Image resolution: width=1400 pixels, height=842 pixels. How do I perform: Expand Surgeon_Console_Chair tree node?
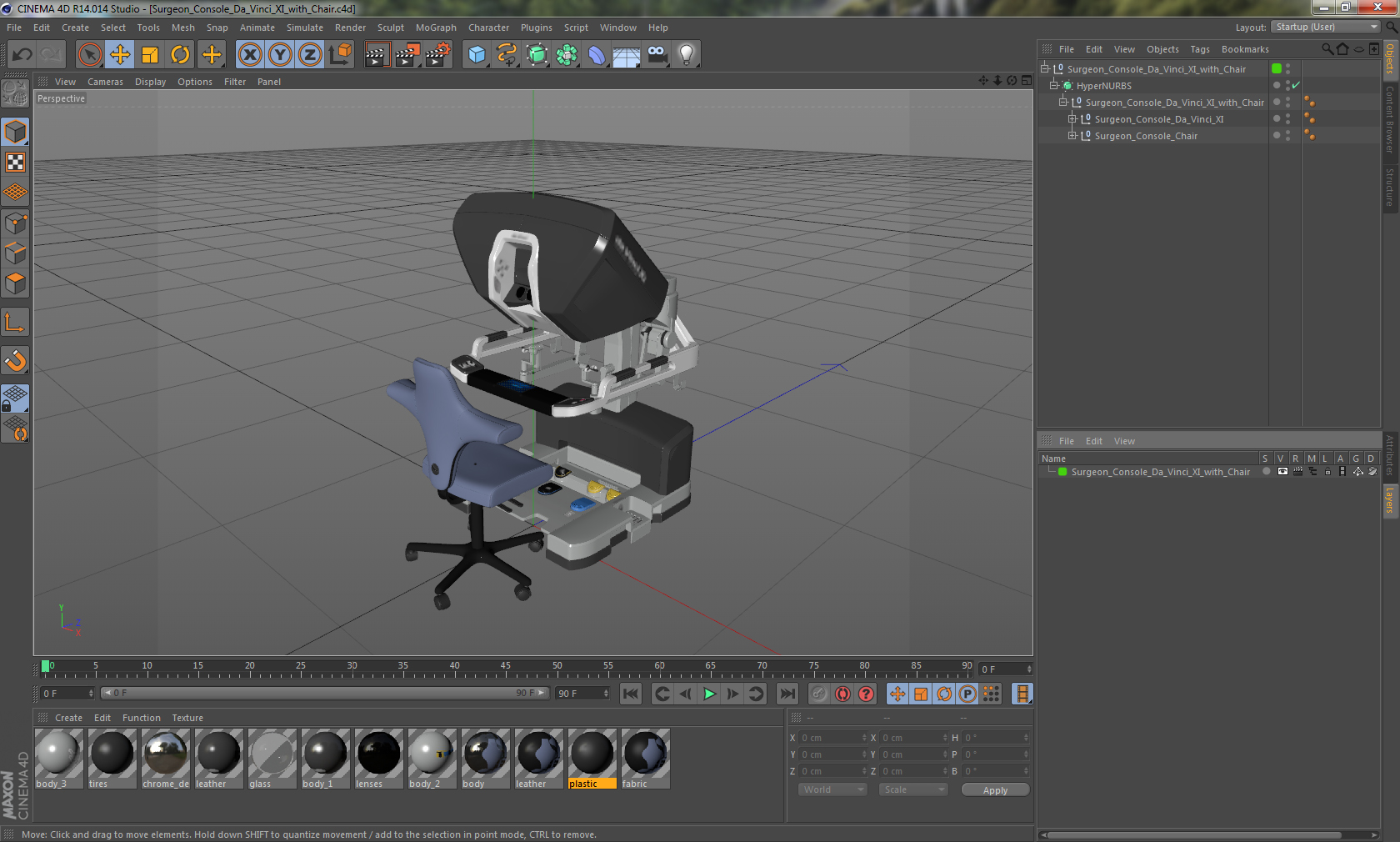pos(1072,136)
